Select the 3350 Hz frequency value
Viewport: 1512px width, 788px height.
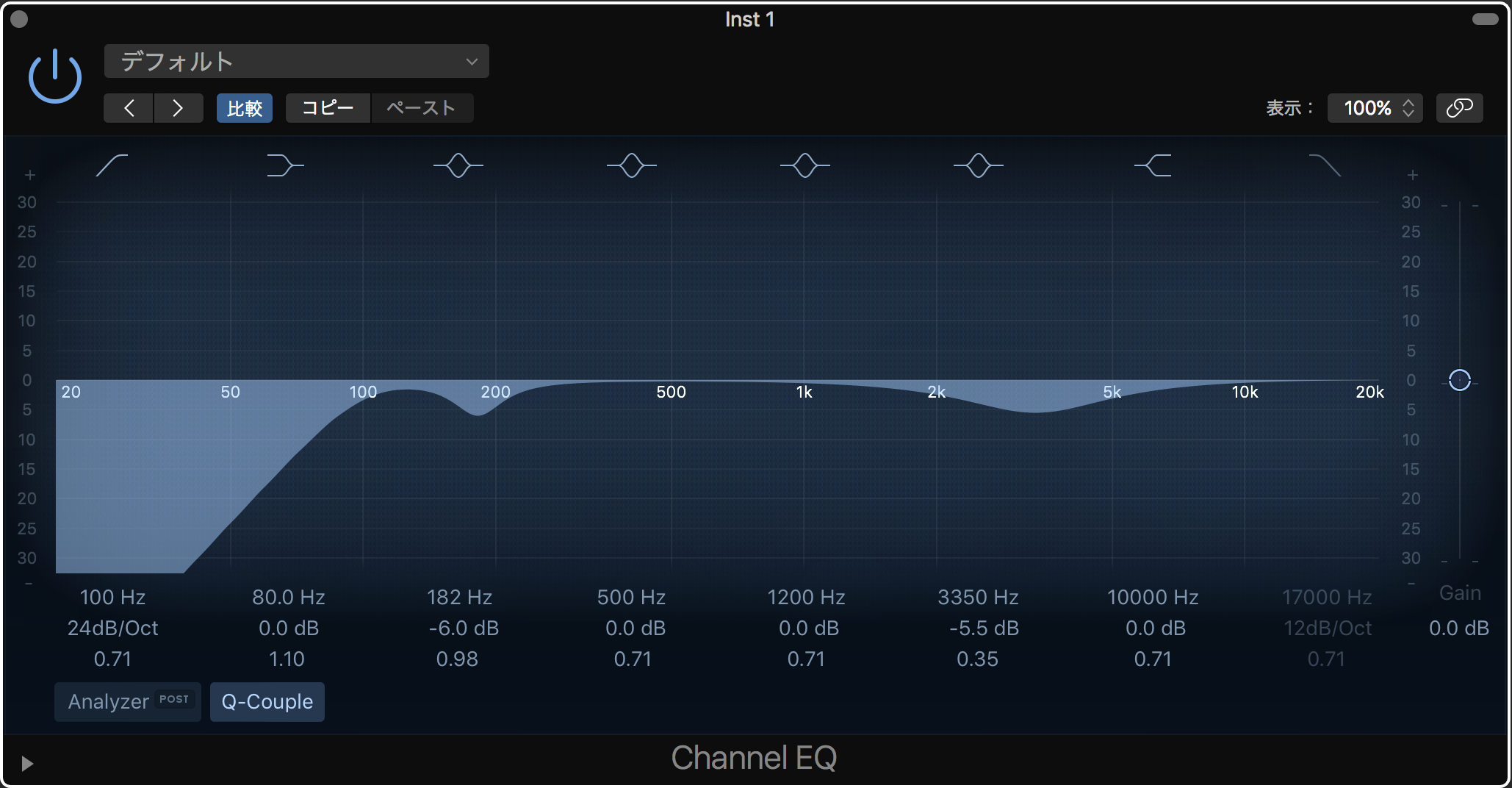coord(978,597)
